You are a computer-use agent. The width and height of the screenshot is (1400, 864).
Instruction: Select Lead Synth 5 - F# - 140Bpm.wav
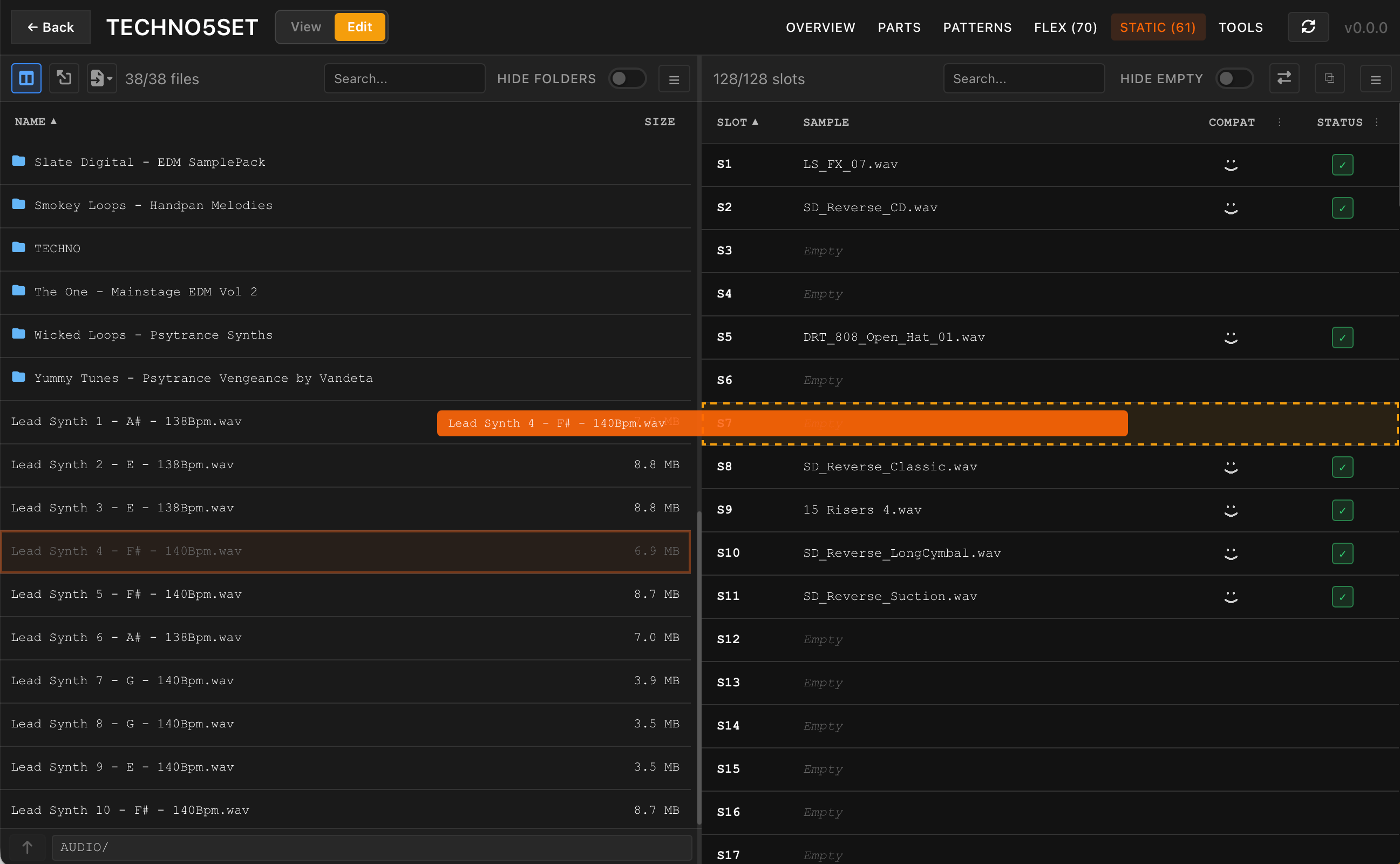(x=345, y=595)
